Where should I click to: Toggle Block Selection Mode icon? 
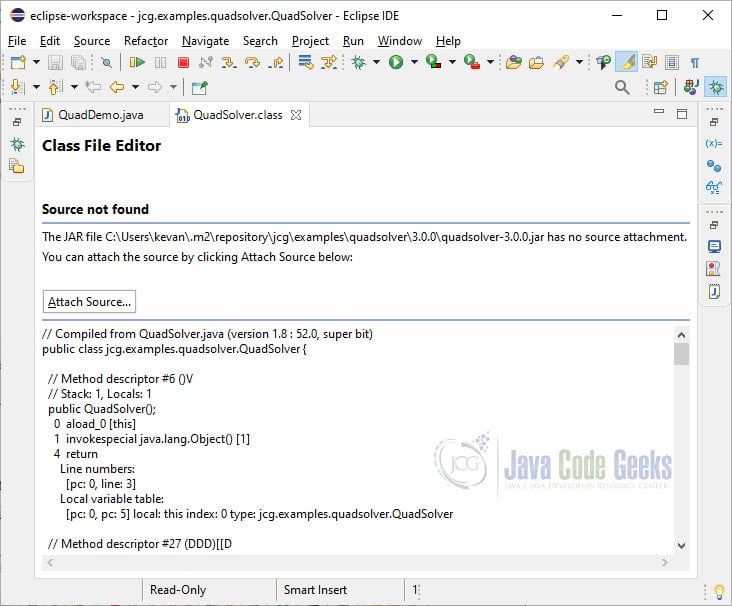click(x=672, y=62)
